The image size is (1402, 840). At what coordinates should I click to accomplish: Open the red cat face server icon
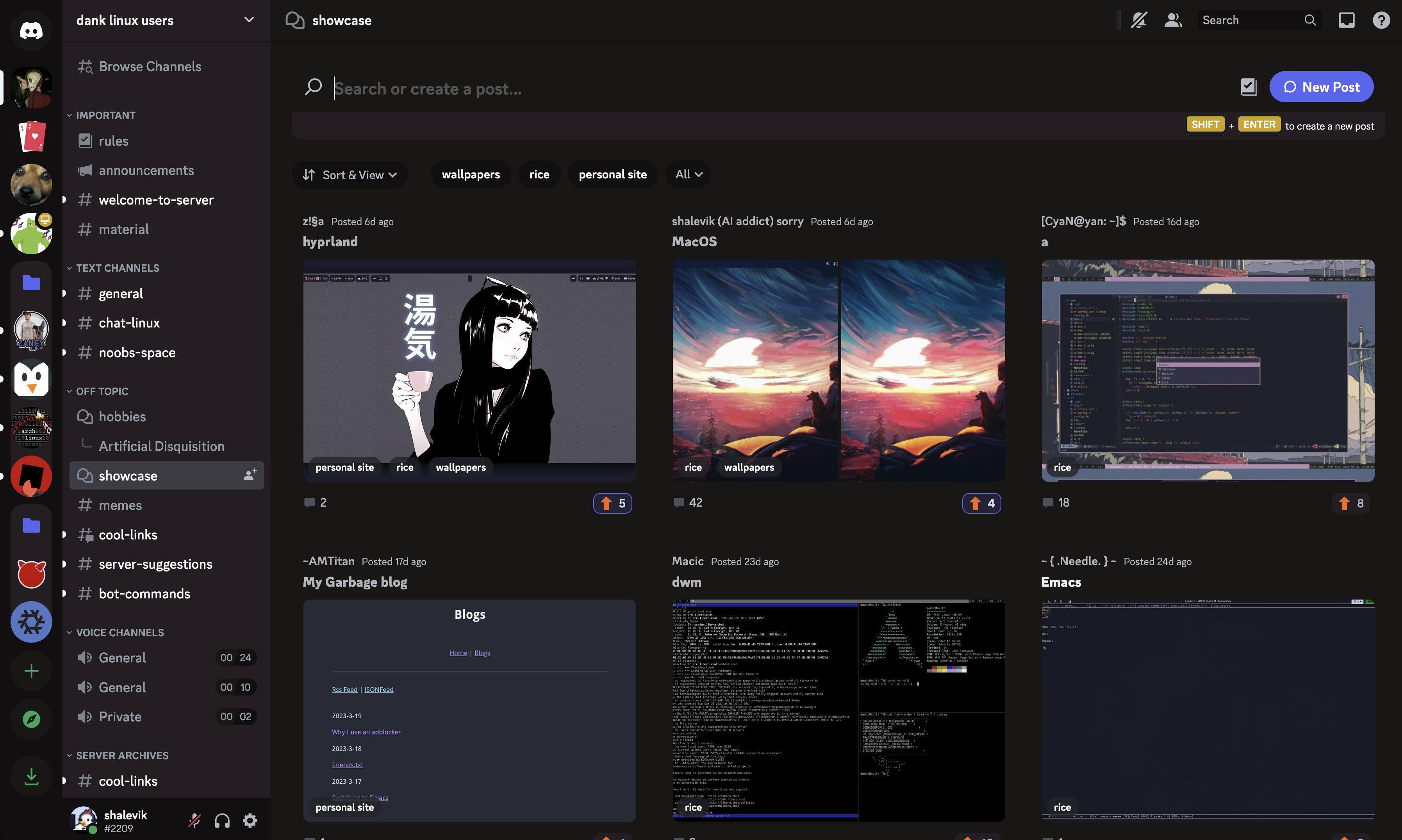coord(31,573)
